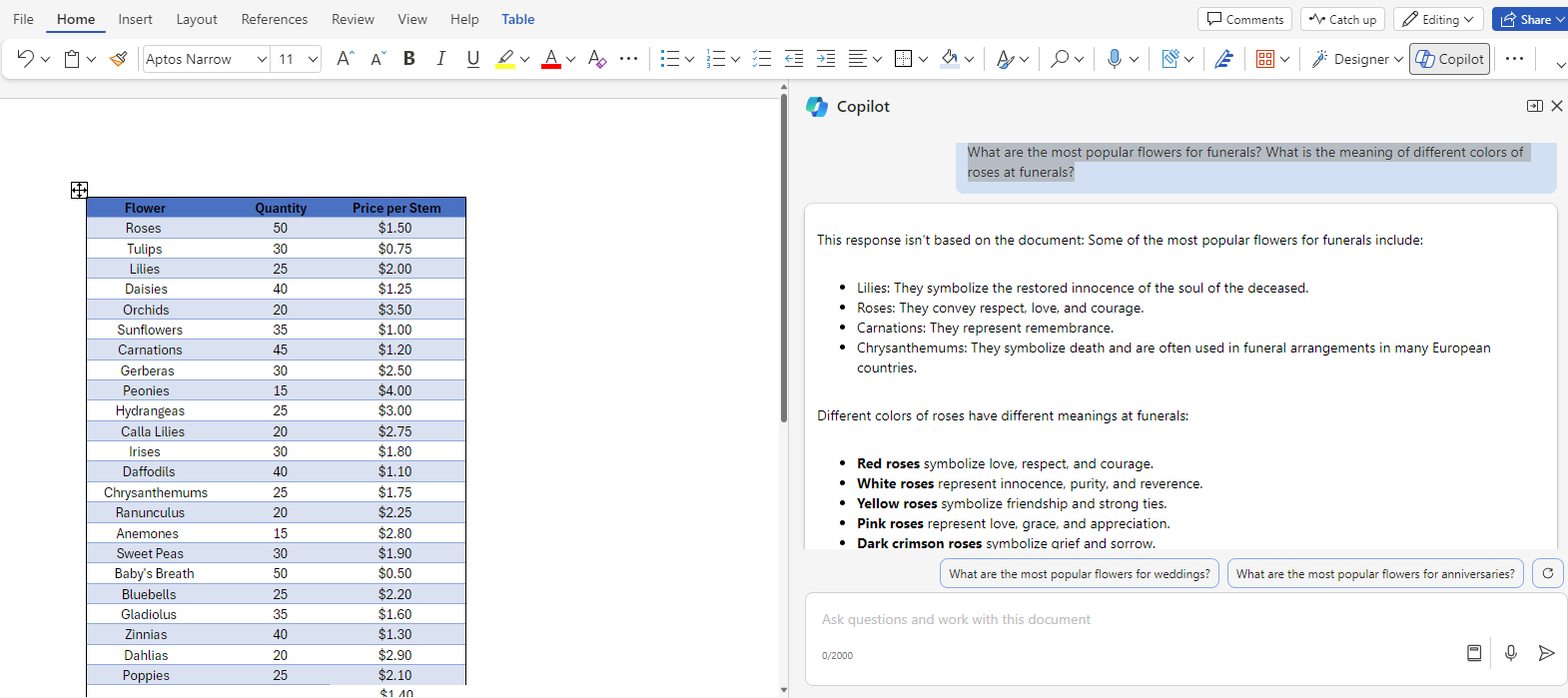Image resolution: width=1568 pixels, height=698 pixels.
Task: Click the red add-ins grid icon
Action: (x=1265, y=59)
